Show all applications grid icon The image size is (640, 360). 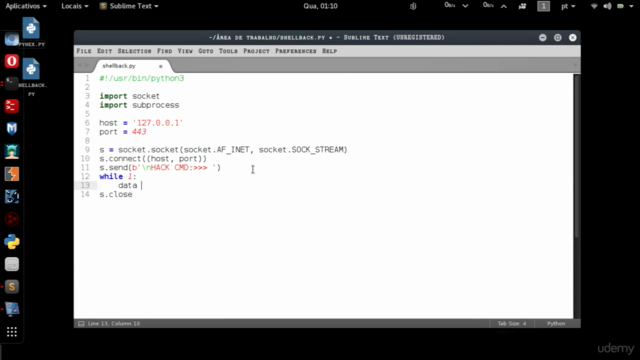[12, 332]
